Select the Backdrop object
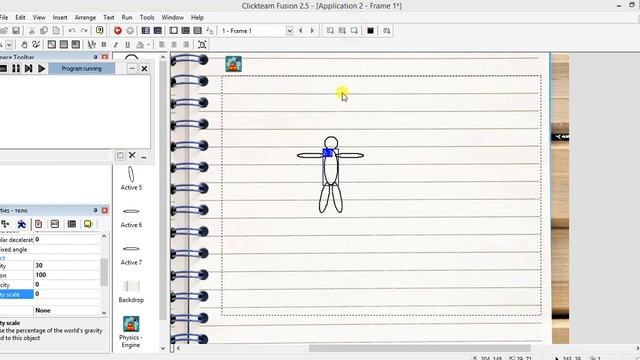Image resolution: width=640 pixels, height=360 pixels. pos(131,291)
